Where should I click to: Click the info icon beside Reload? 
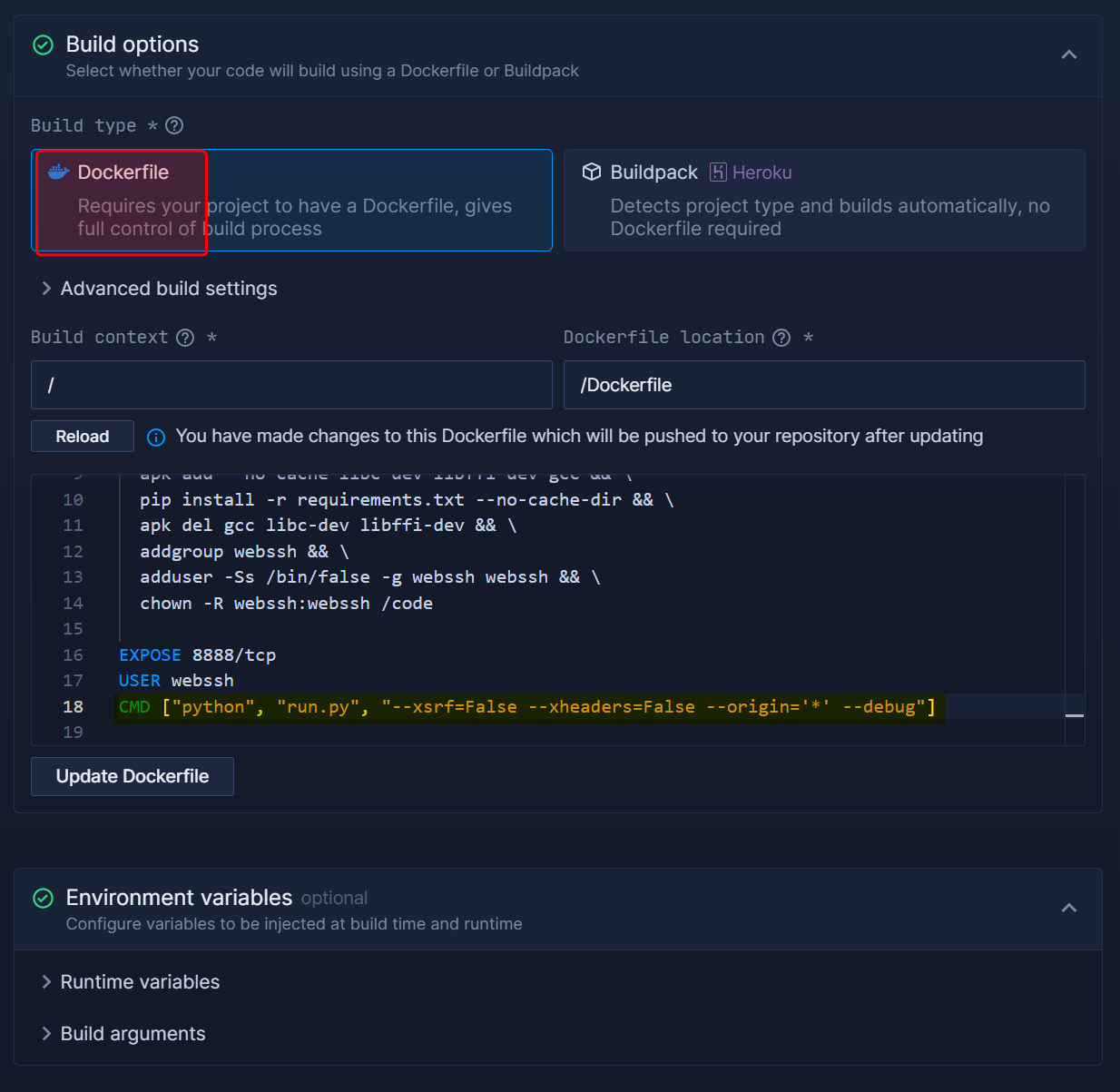(156, 438)
